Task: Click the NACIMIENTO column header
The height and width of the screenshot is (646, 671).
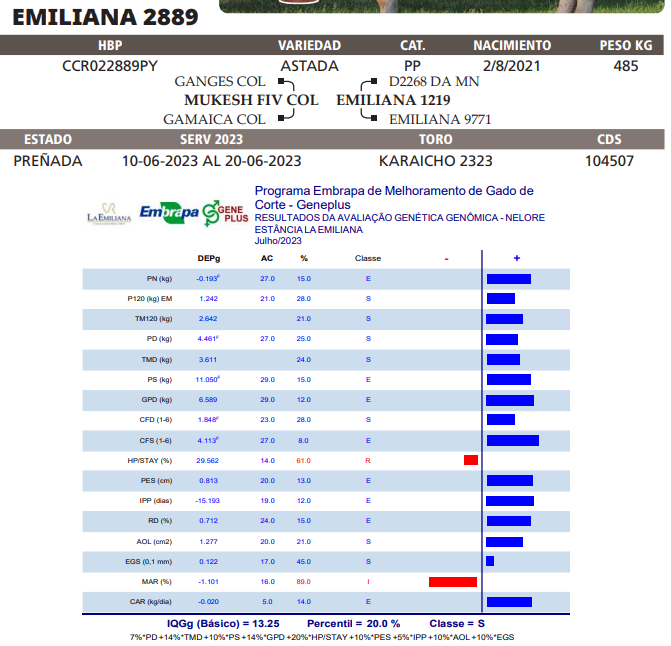Action: [511, 46]
